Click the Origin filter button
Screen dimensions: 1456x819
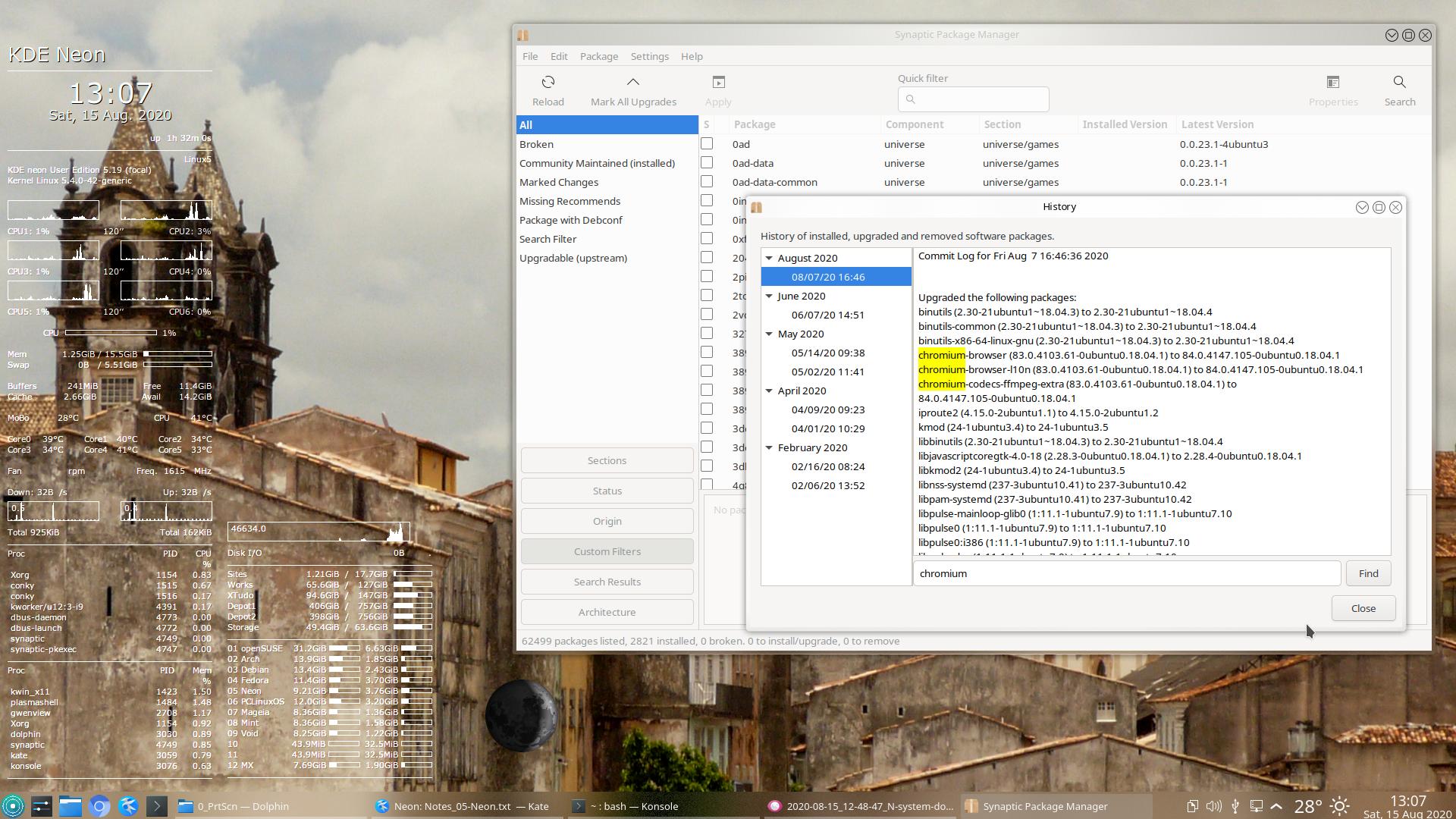click(607, 521)
